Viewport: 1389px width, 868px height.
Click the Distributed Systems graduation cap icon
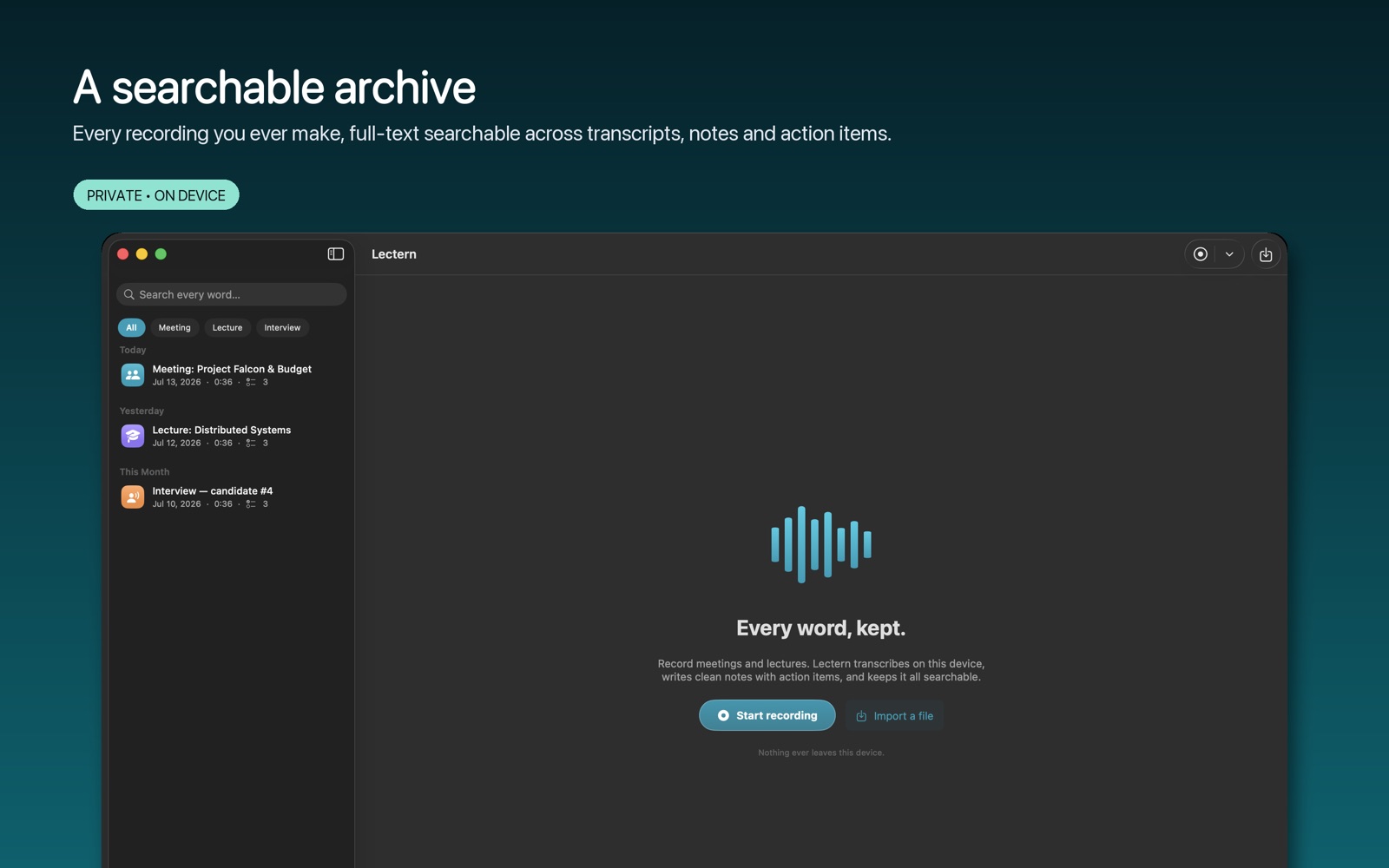coord(133,436)
